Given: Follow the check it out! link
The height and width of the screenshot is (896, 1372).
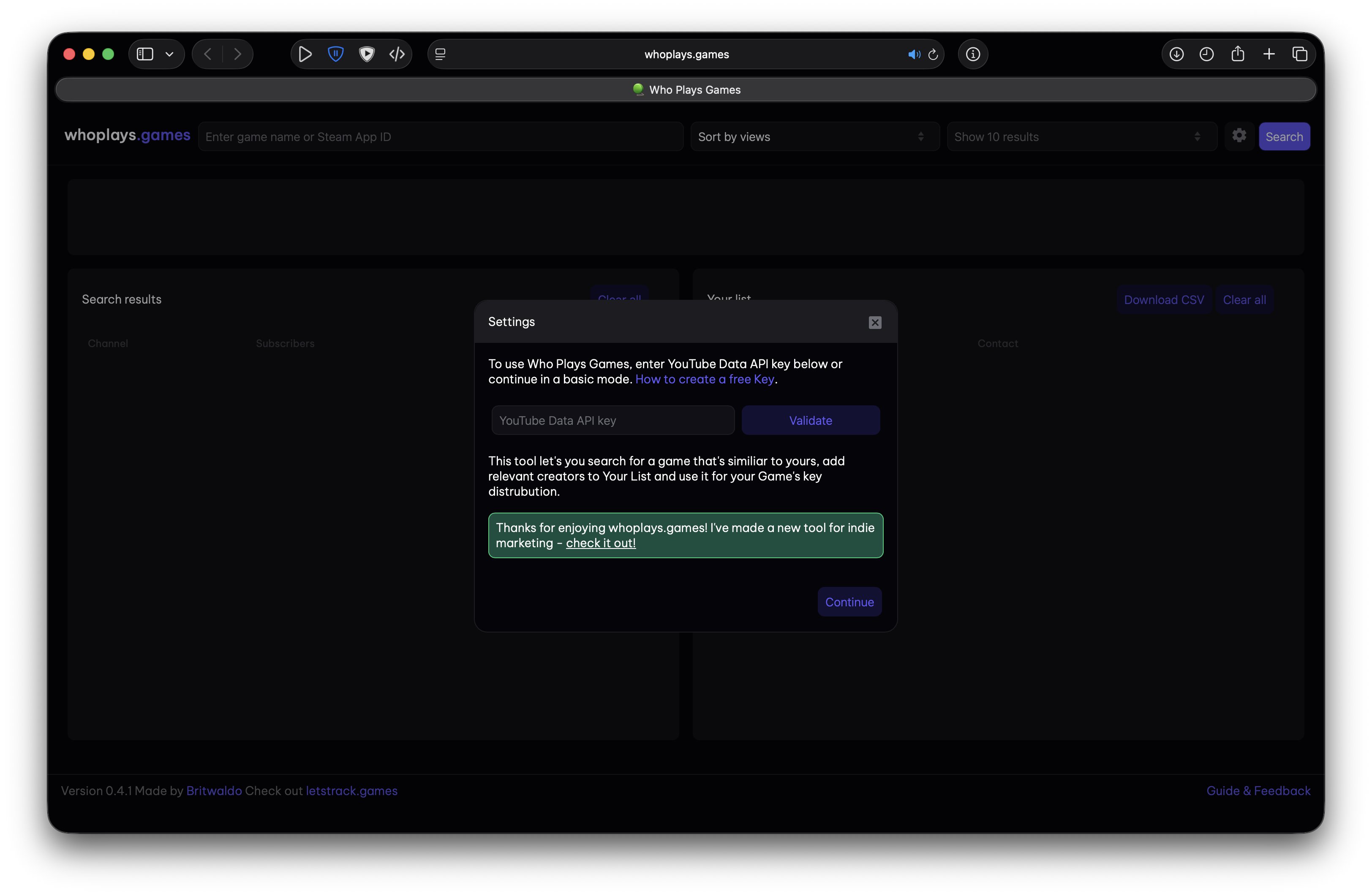Looking at the screenshot, I should pyautogui.click(x=601, y=543).
